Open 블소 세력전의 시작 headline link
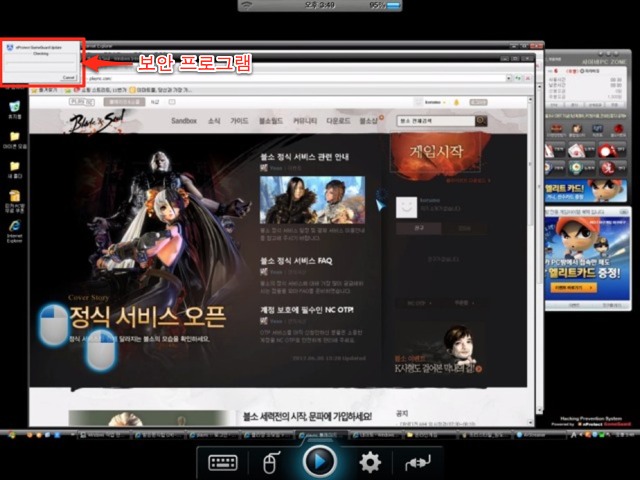This screenshot has height=480, width=640. 307,416
